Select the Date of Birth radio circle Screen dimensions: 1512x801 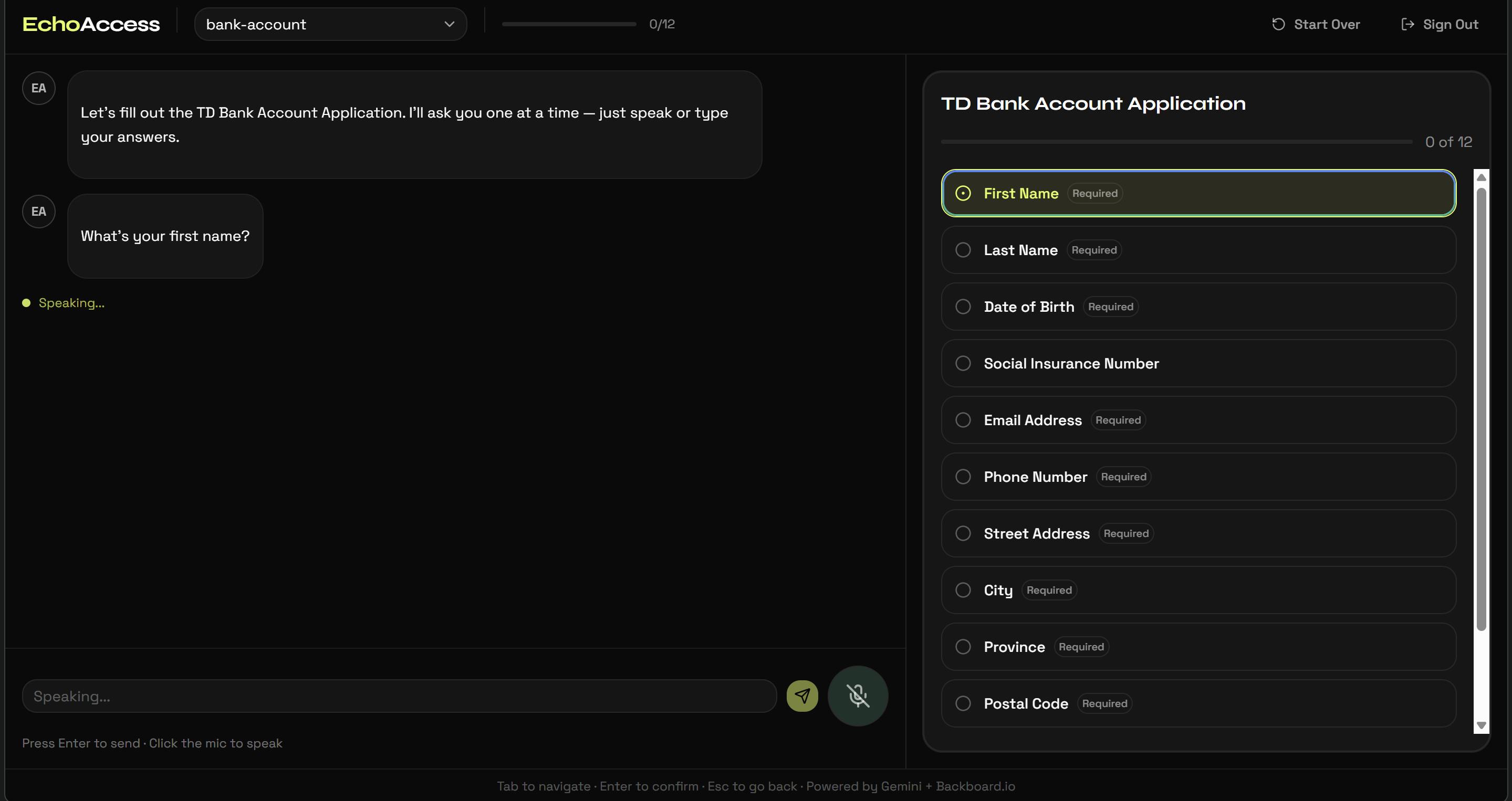pos(963,307)
